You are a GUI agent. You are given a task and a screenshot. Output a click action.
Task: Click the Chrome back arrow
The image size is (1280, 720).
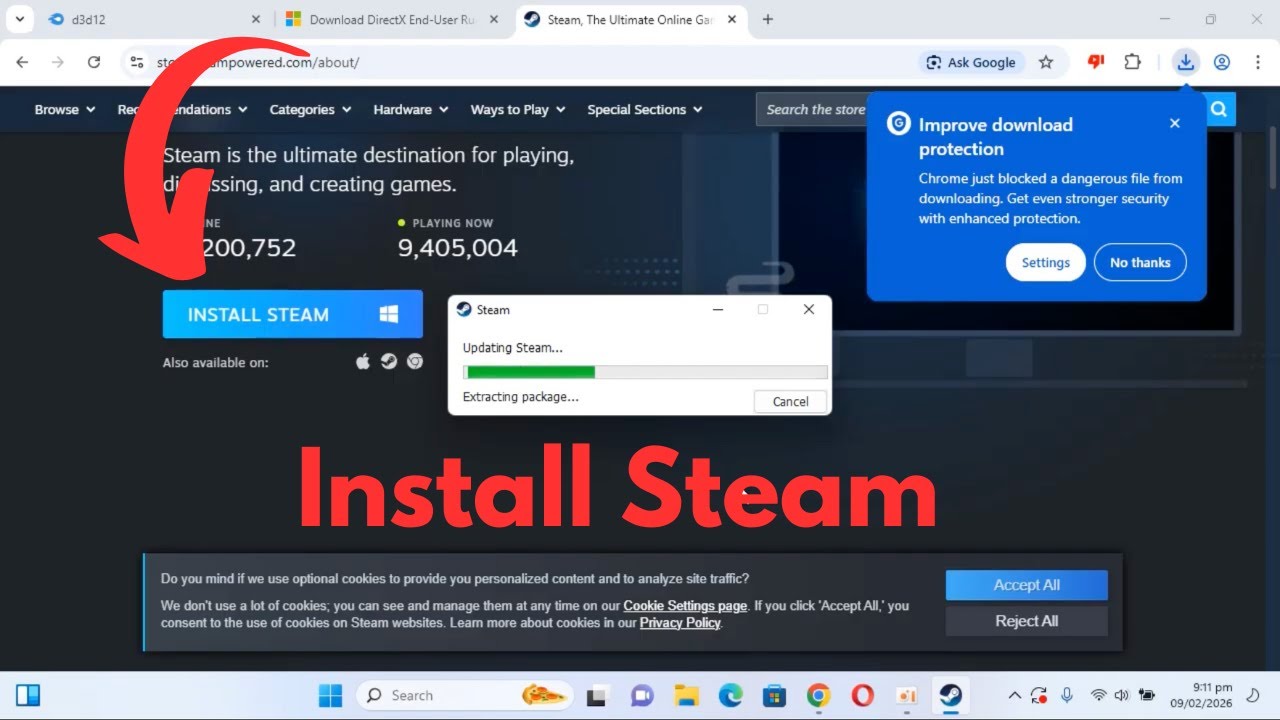tap(22, 62)
